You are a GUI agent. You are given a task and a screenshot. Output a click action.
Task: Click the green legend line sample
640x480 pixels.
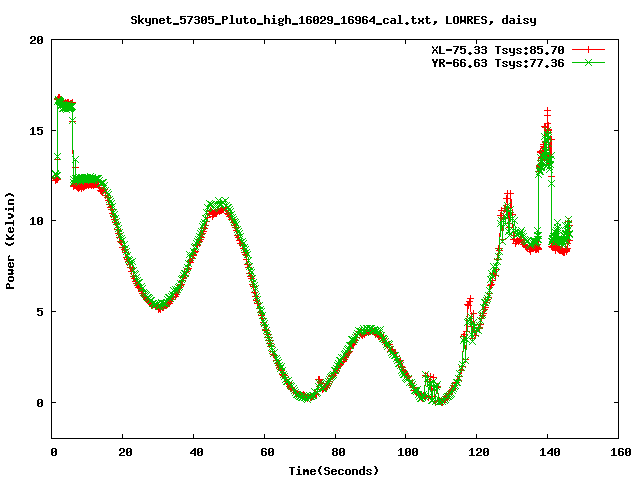588,62
